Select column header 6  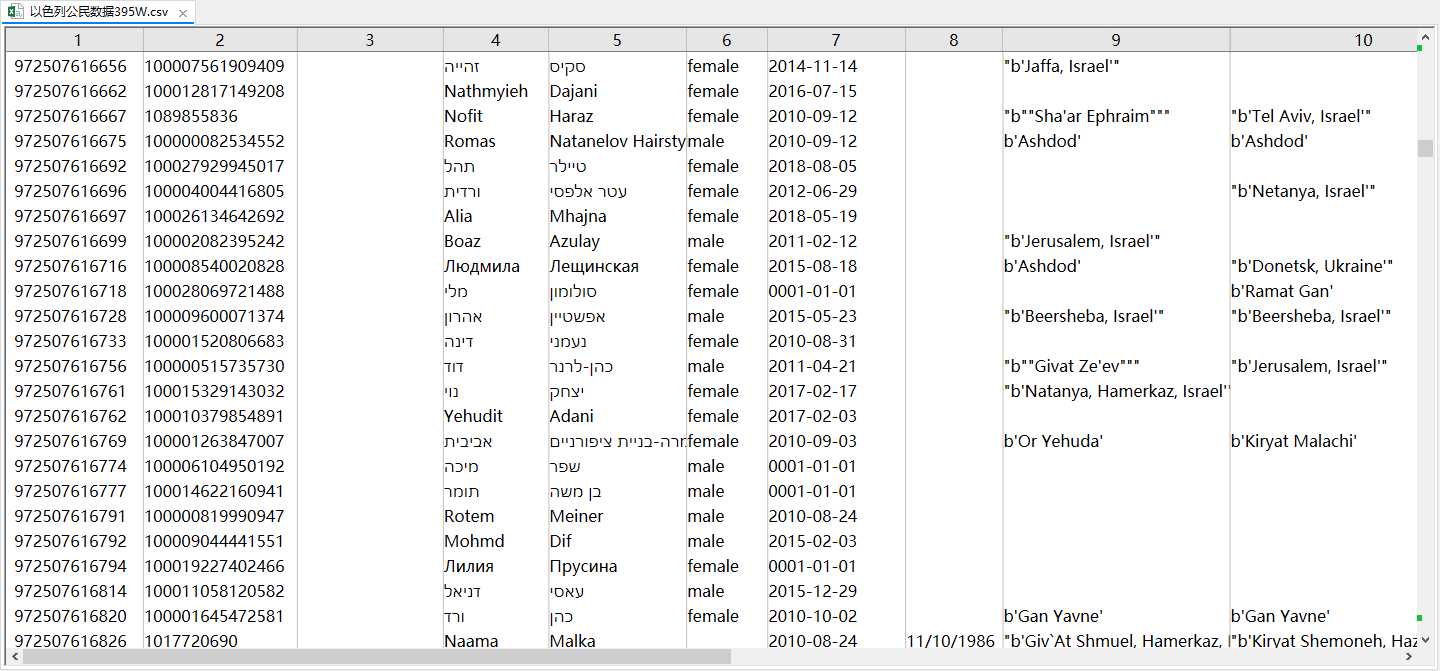click(x=726, y=40)
